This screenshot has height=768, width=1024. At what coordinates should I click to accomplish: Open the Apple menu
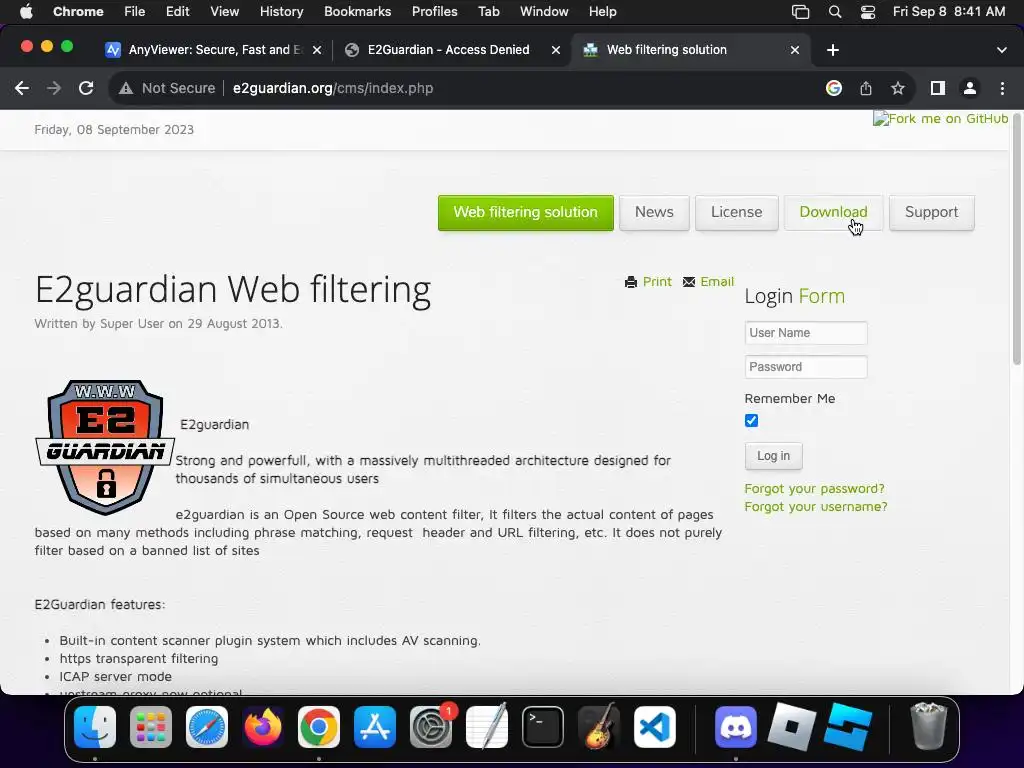click(26, 11)
